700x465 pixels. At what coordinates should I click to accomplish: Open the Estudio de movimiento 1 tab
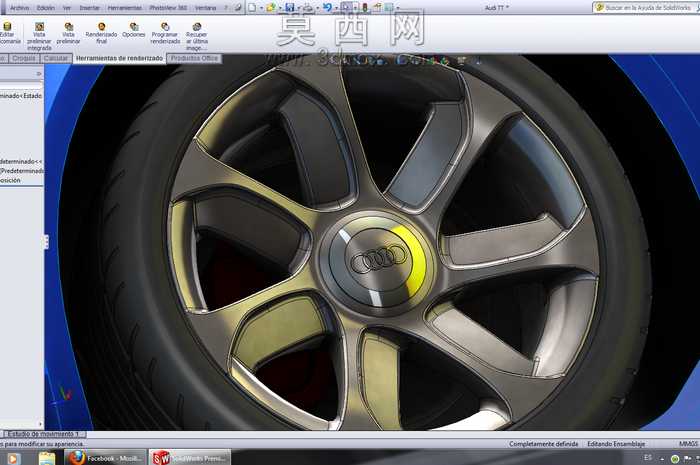coord(43,434)
